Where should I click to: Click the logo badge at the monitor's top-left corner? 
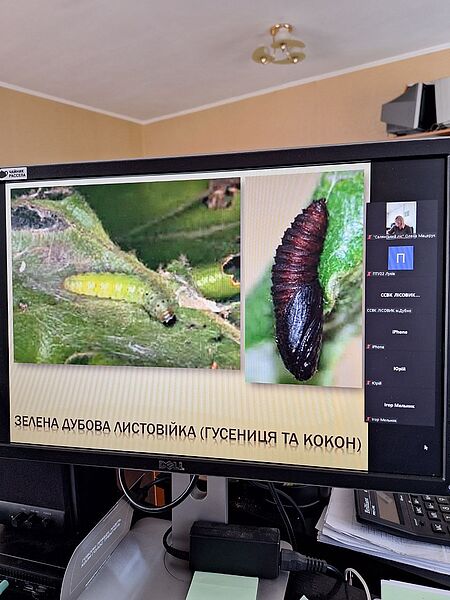click(13, 174)
